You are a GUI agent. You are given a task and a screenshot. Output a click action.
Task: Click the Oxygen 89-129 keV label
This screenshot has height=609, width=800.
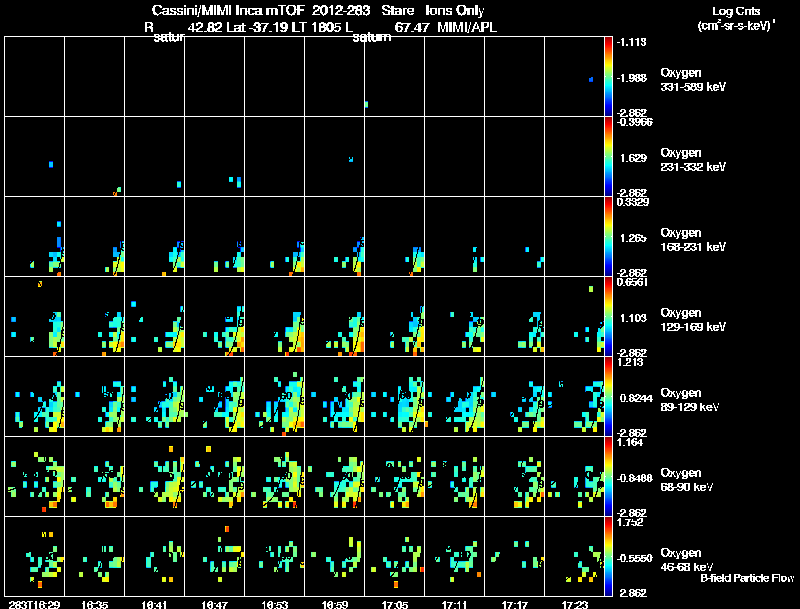tap(690, 400)
